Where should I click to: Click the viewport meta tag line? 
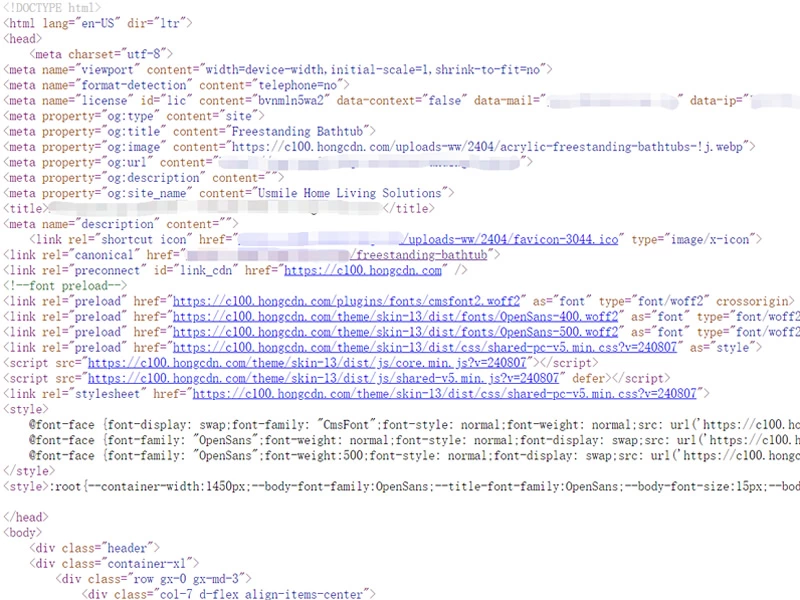tap(278, 69)
